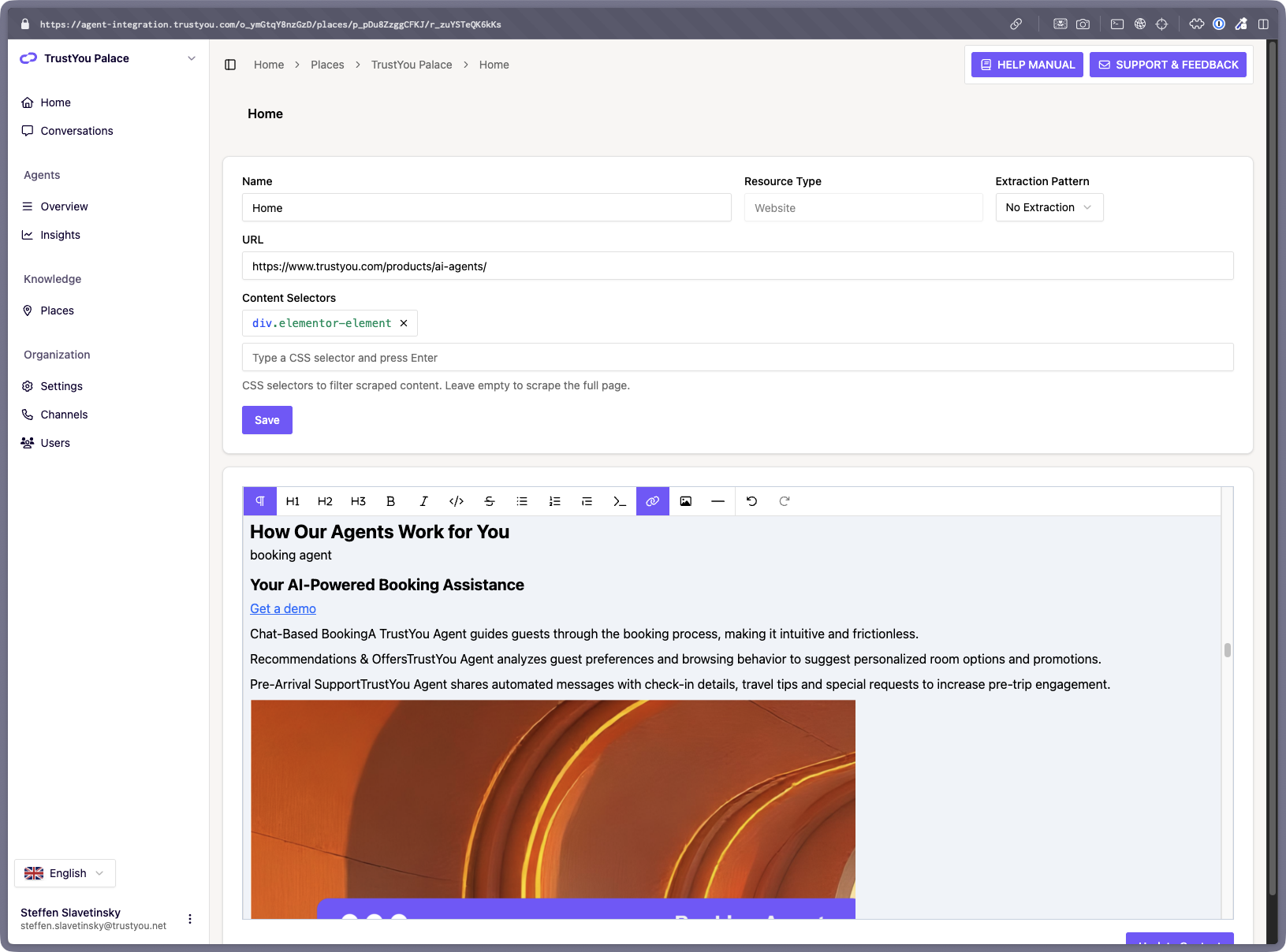Click the browser globe icon

pos(1140,24)
